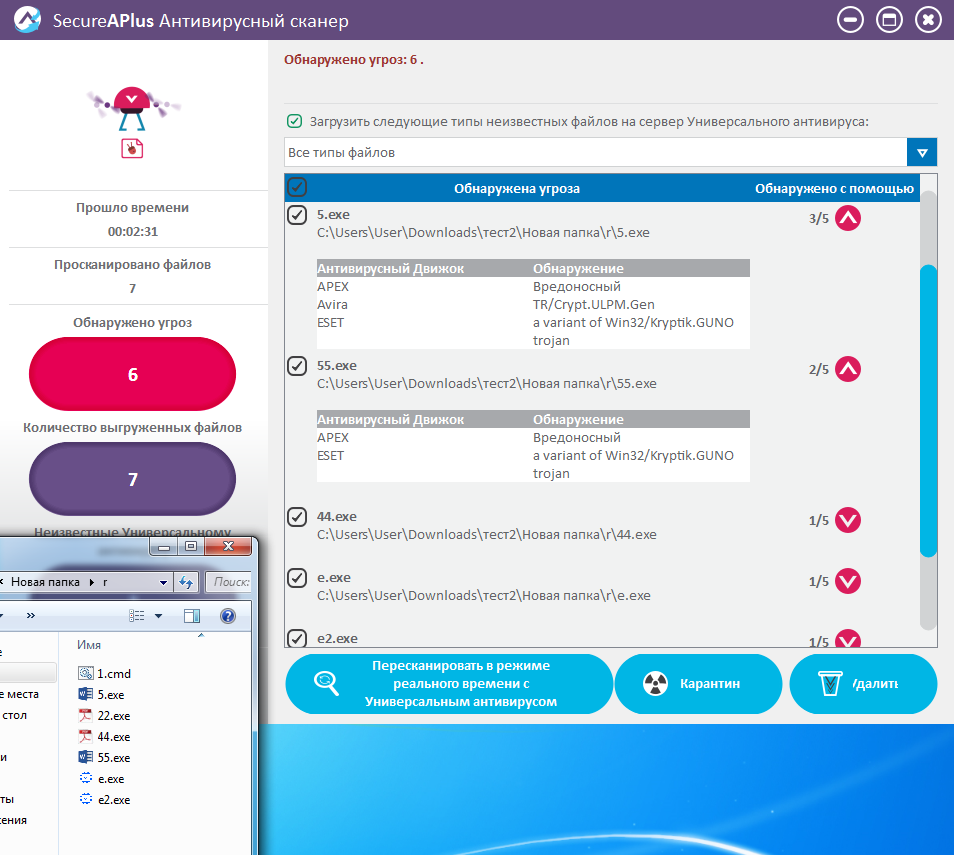The height and width of the screenshot is (855, 954).
Task: Click the Удалить delete button
Action: (863, 683)
